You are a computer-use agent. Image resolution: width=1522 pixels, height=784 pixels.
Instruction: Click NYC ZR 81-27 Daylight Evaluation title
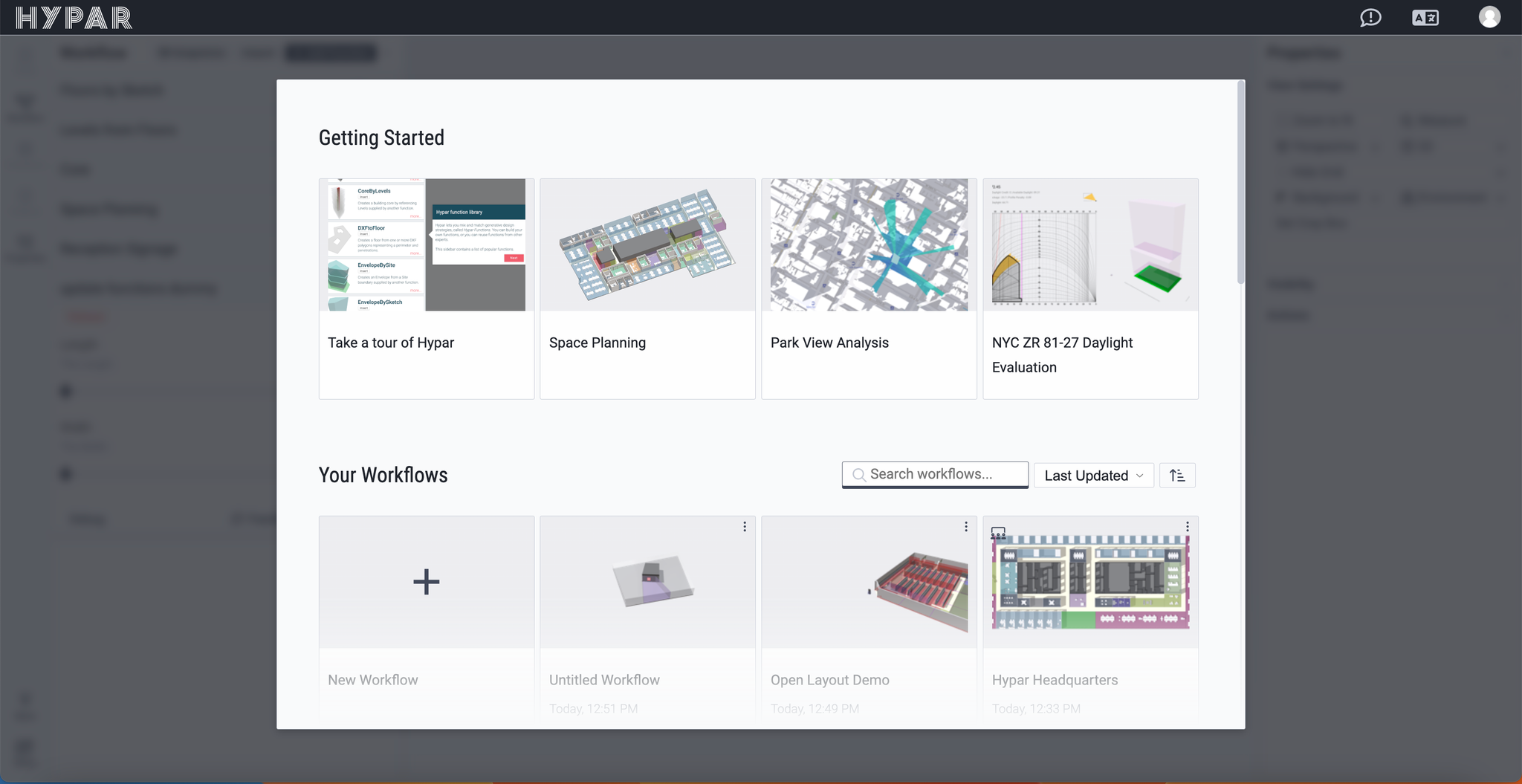click(1062, 354)
